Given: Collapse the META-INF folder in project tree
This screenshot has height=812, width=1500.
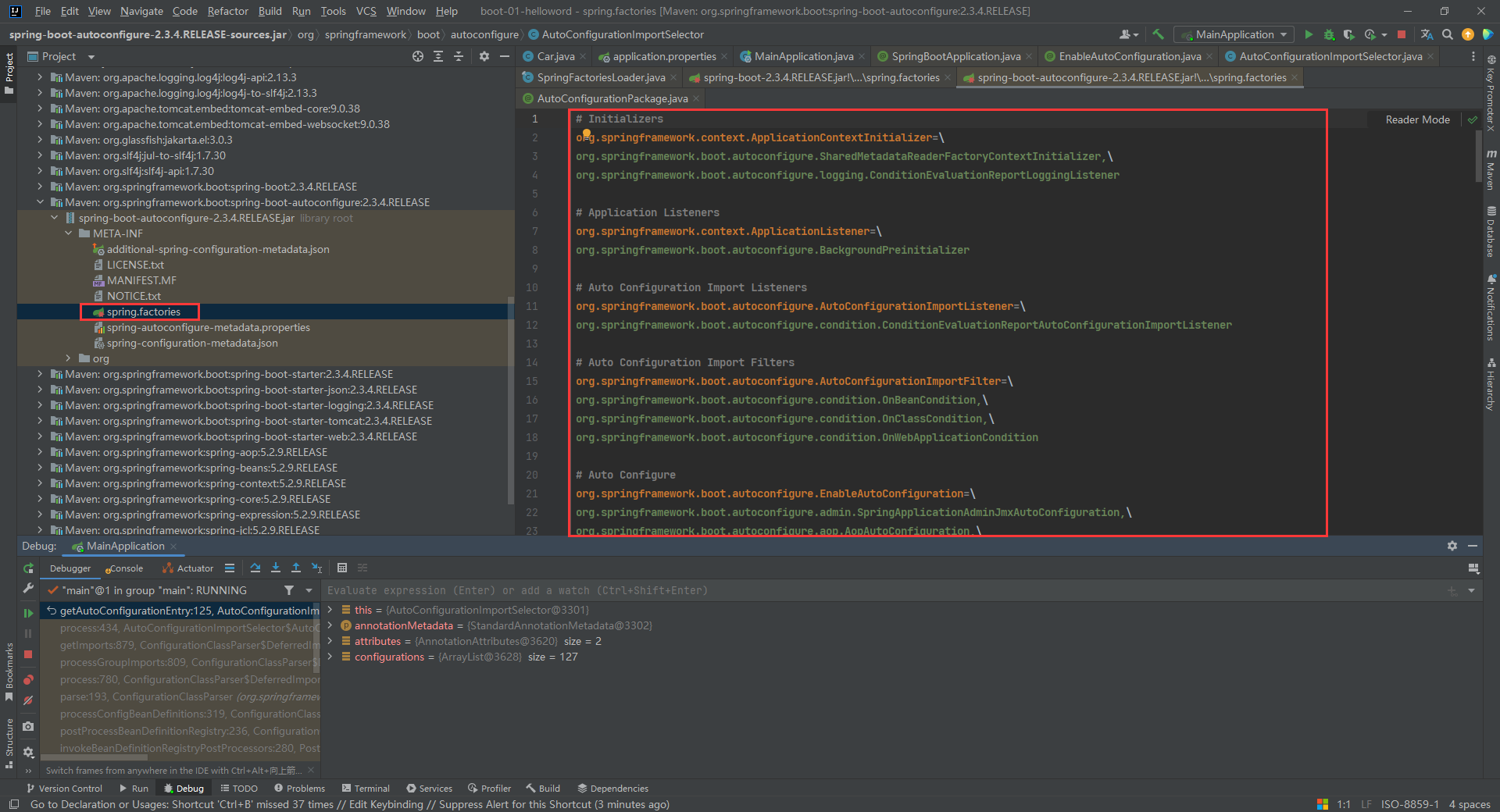Looking at the screenshot, I should (x=69, y=233).
